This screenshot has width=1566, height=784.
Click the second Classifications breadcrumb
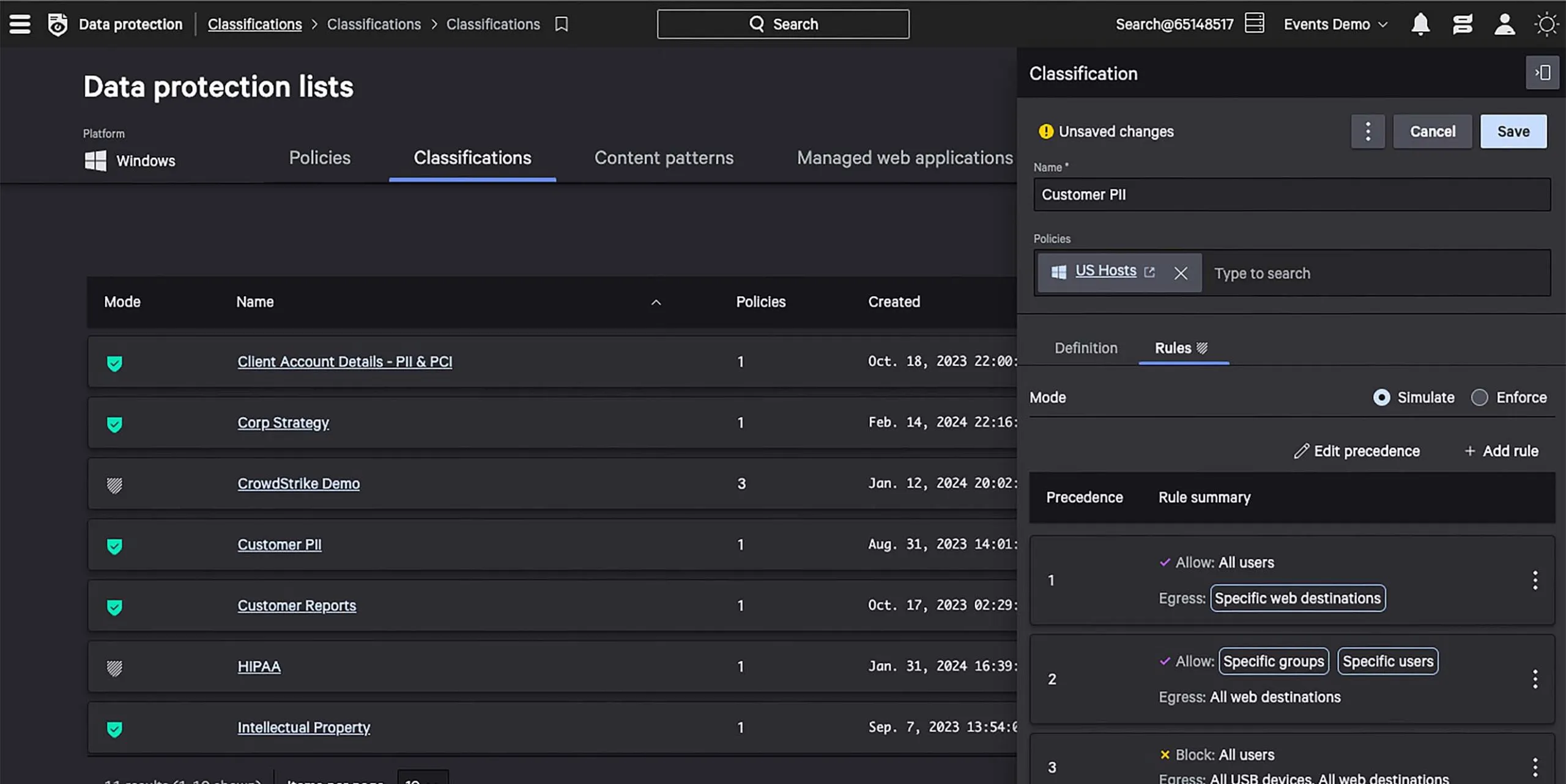[374, 24]
